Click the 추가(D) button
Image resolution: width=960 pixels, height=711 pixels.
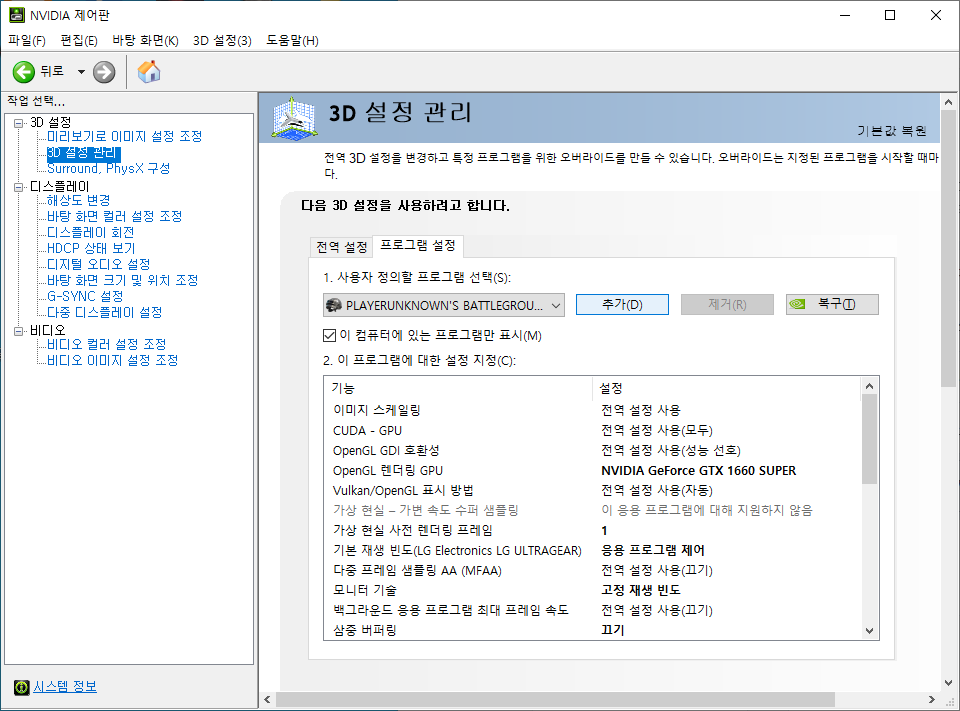click(622, 304)
